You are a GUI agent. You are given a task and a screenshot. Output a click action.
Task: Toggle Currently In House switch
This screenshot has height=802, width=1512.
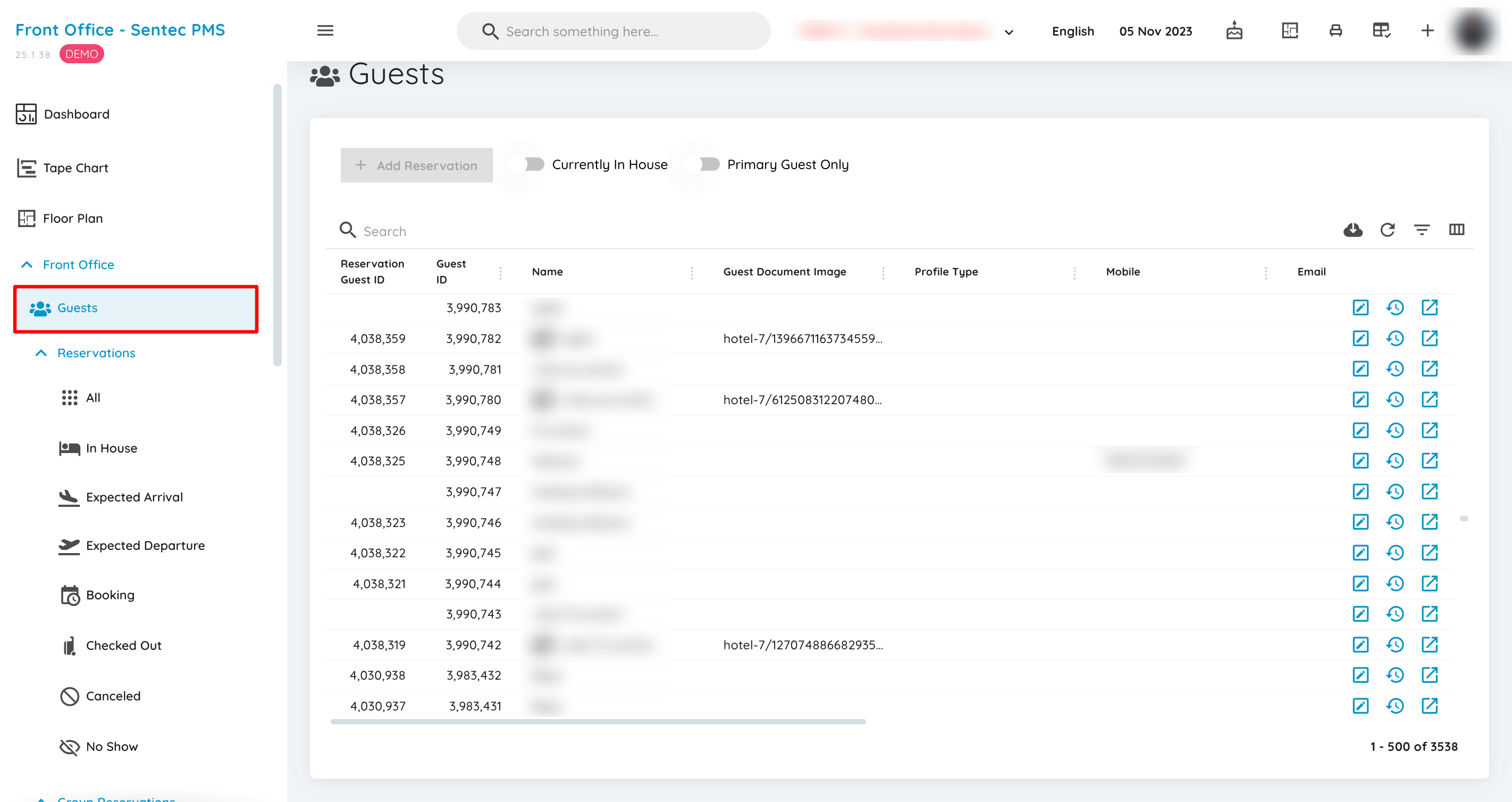(526, 164)
